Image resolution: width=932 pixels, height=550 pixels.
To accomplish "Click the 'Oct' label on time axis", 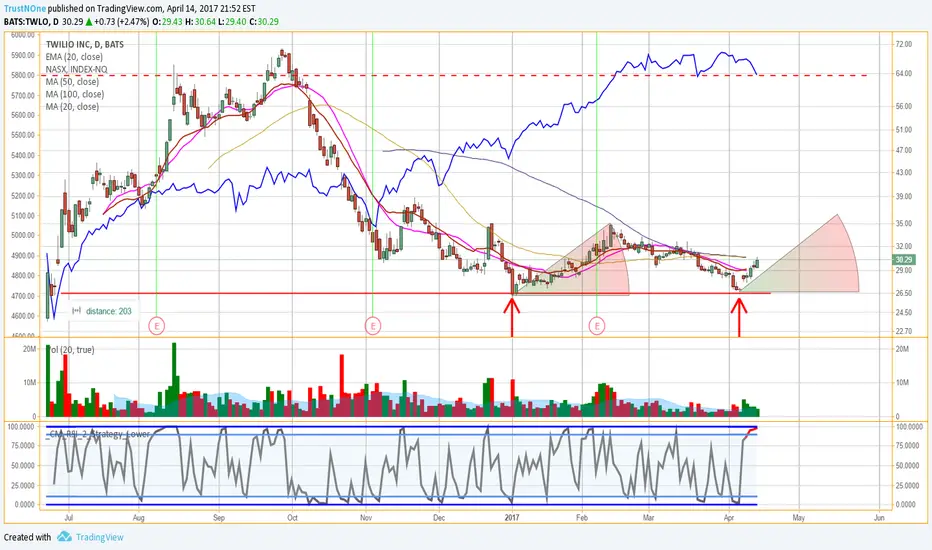I will (x=292, y=518).
